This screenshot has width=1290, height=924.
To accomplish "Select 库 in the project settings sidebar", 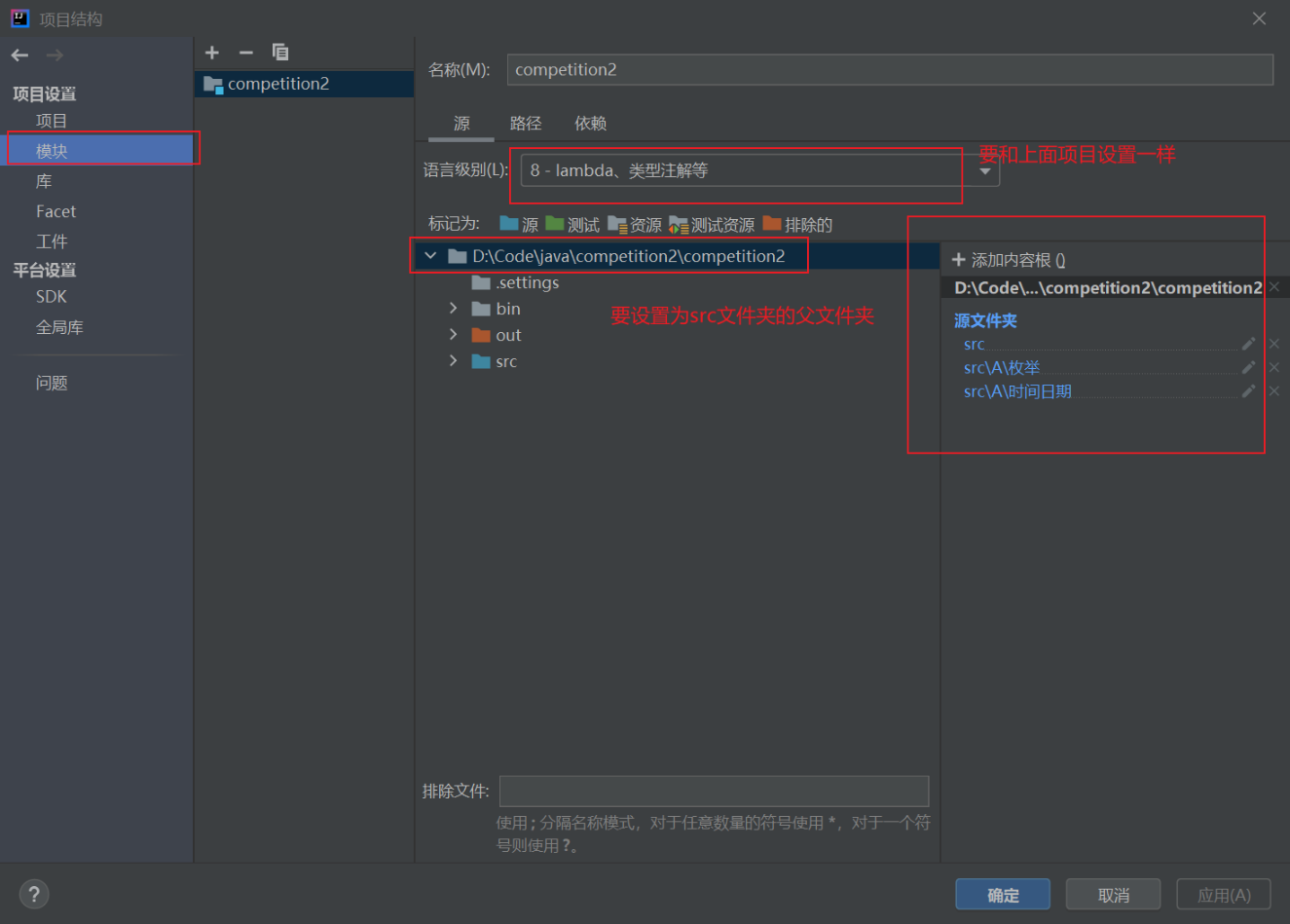I will click(x=44, y=180).
